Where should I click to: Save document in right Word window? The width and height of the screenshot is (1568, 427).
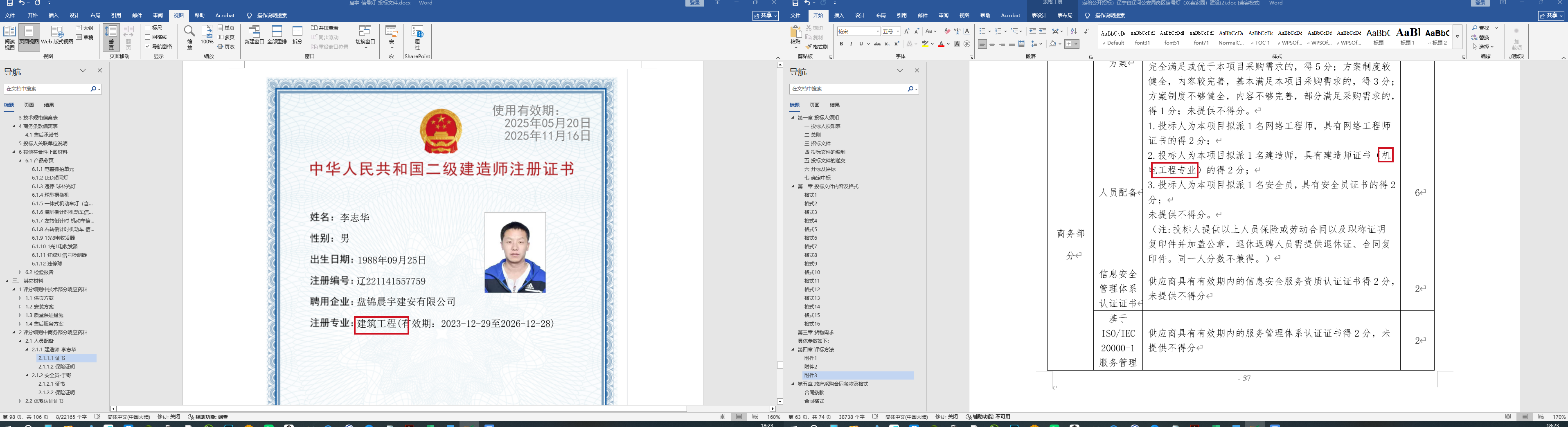tap(795, 3)
